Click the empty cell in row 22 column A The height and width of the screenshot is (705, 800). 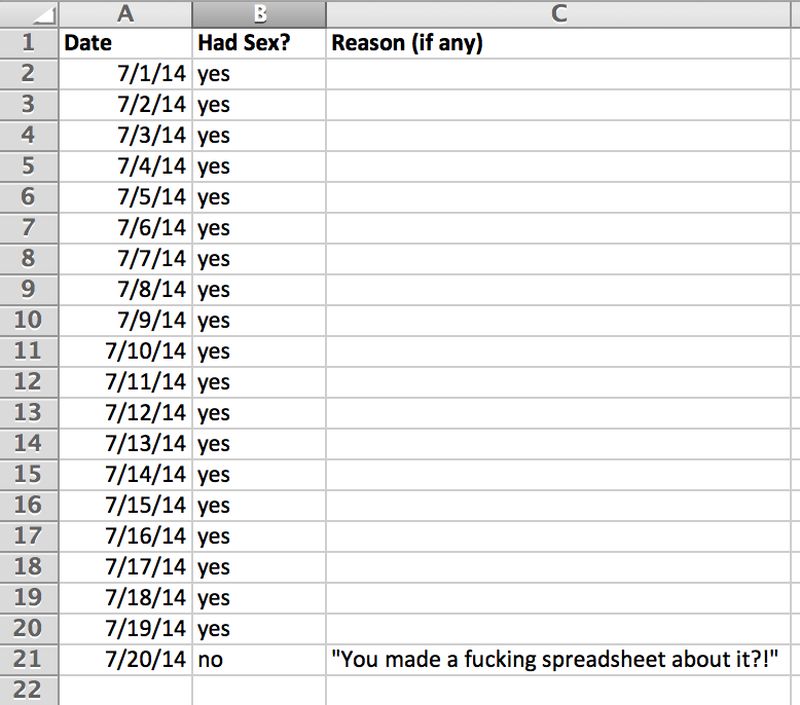tap(124, 690)
